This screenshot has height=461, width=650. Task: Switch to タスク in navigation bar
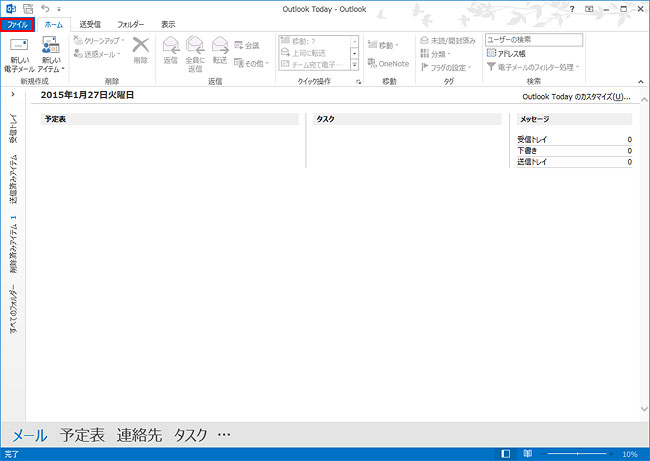coord(190,435)
